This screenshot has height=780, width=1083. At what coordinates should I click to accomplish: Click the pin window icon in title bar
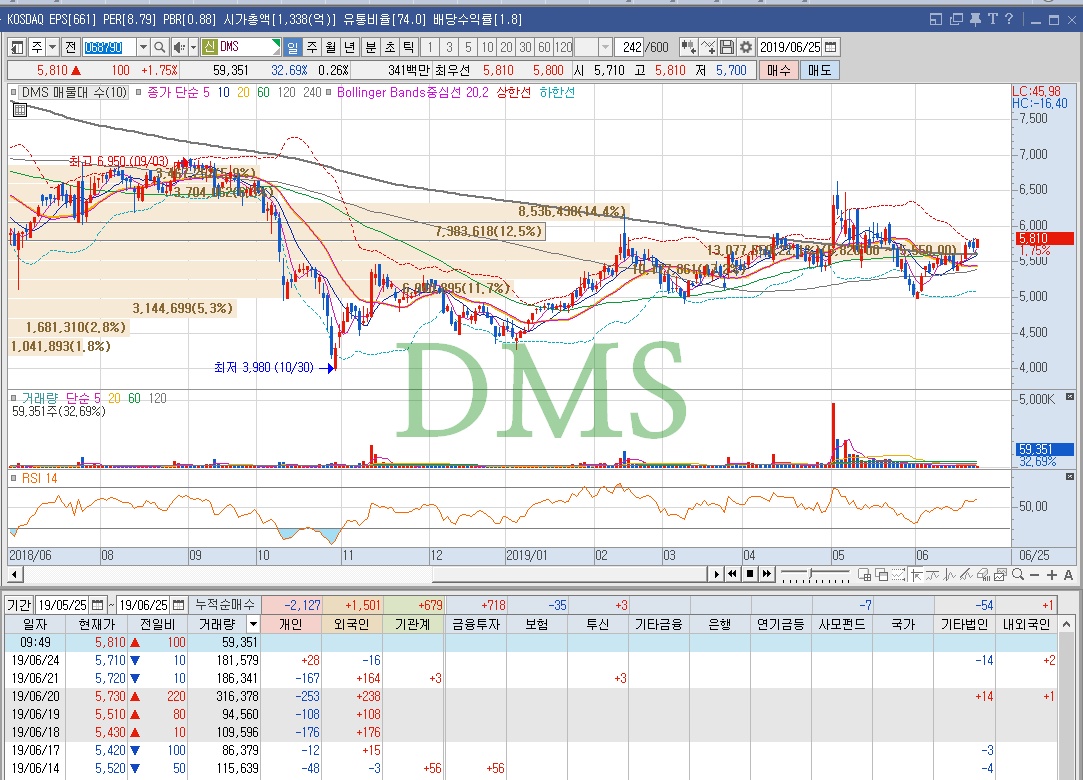tap(975, 19)
